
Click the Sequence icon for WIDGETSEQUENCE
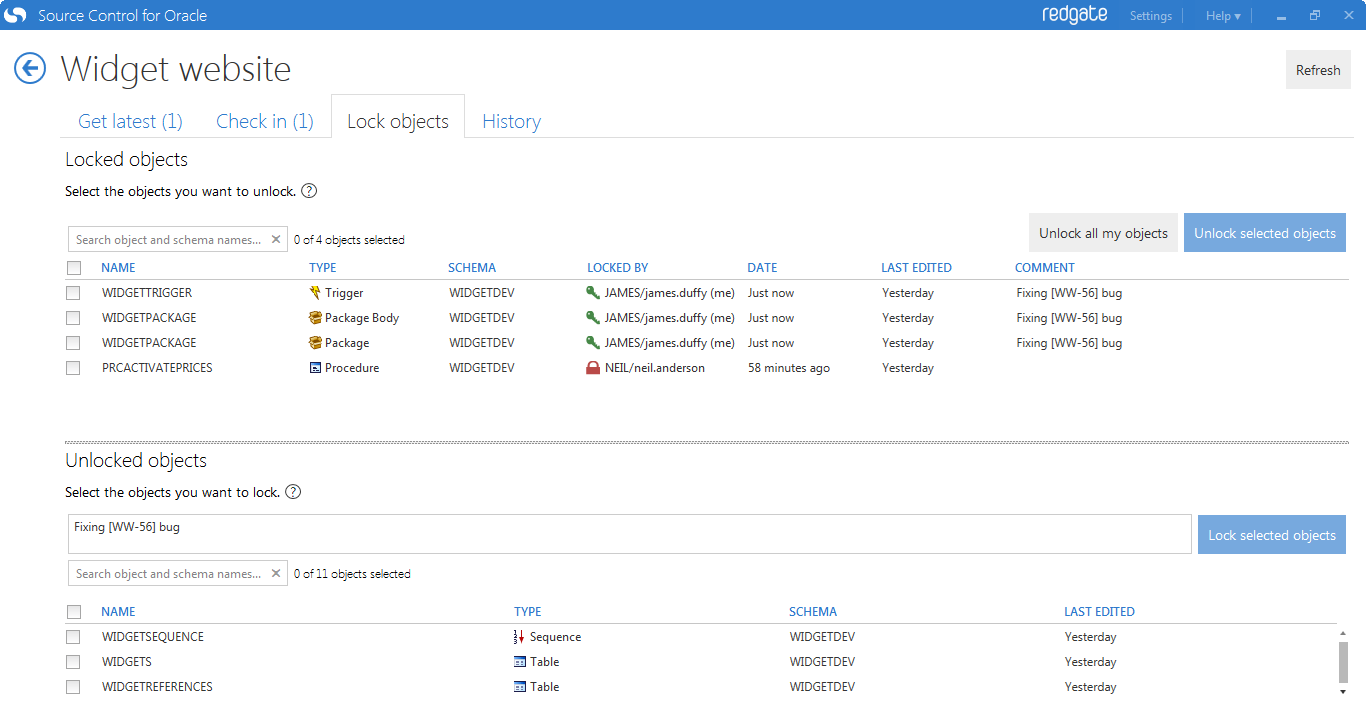[x=519, y=637]
